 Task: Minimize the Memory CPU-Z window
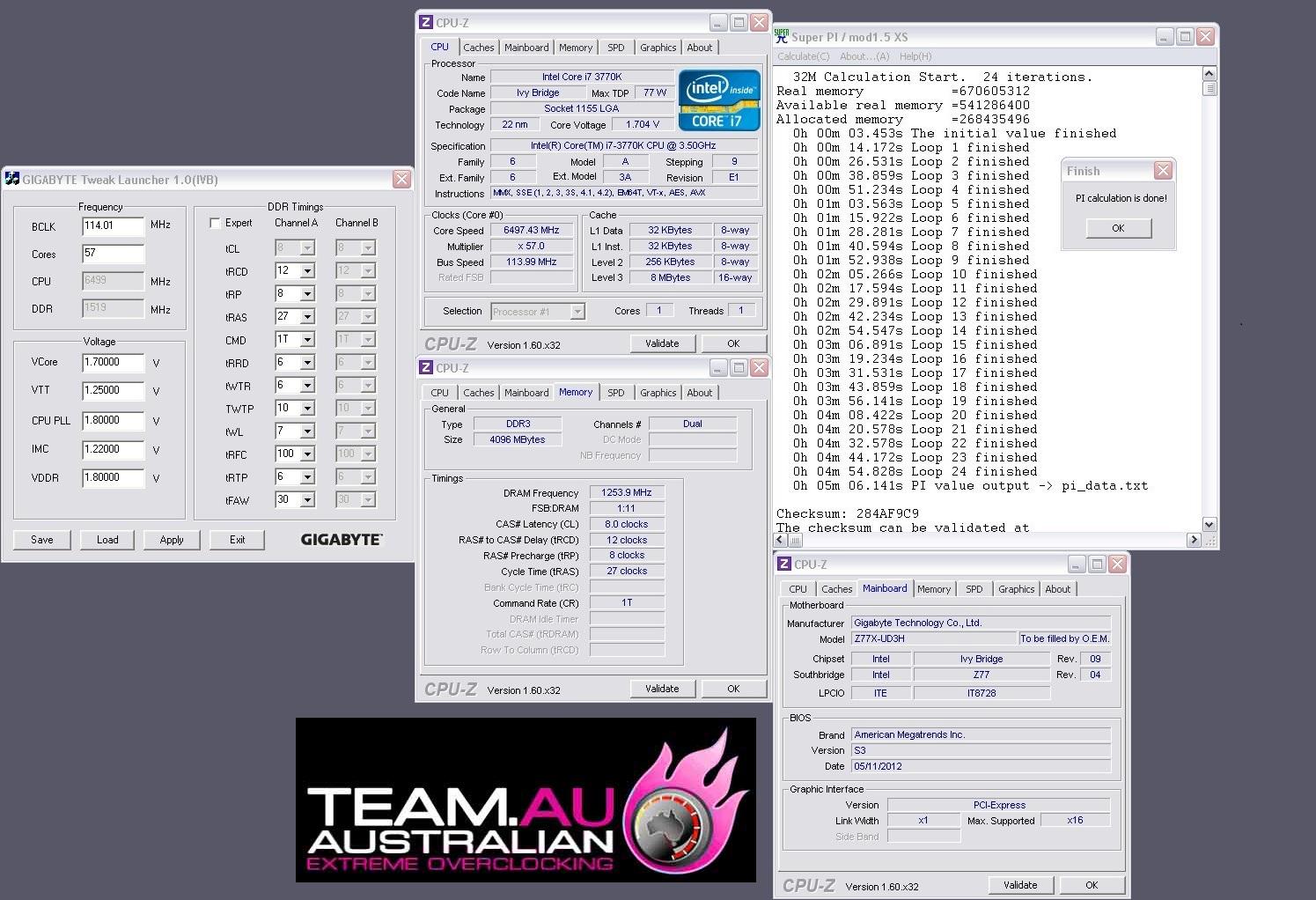718,367
